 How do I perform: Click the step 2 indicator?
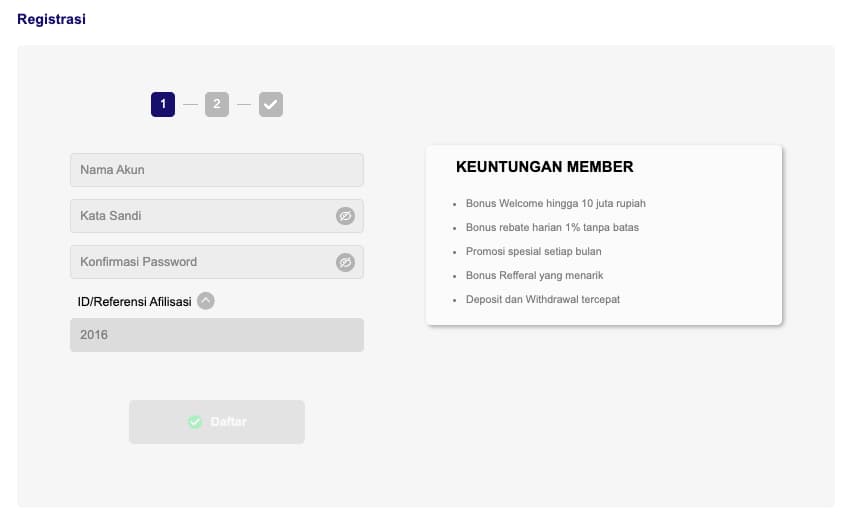[217, 104]
